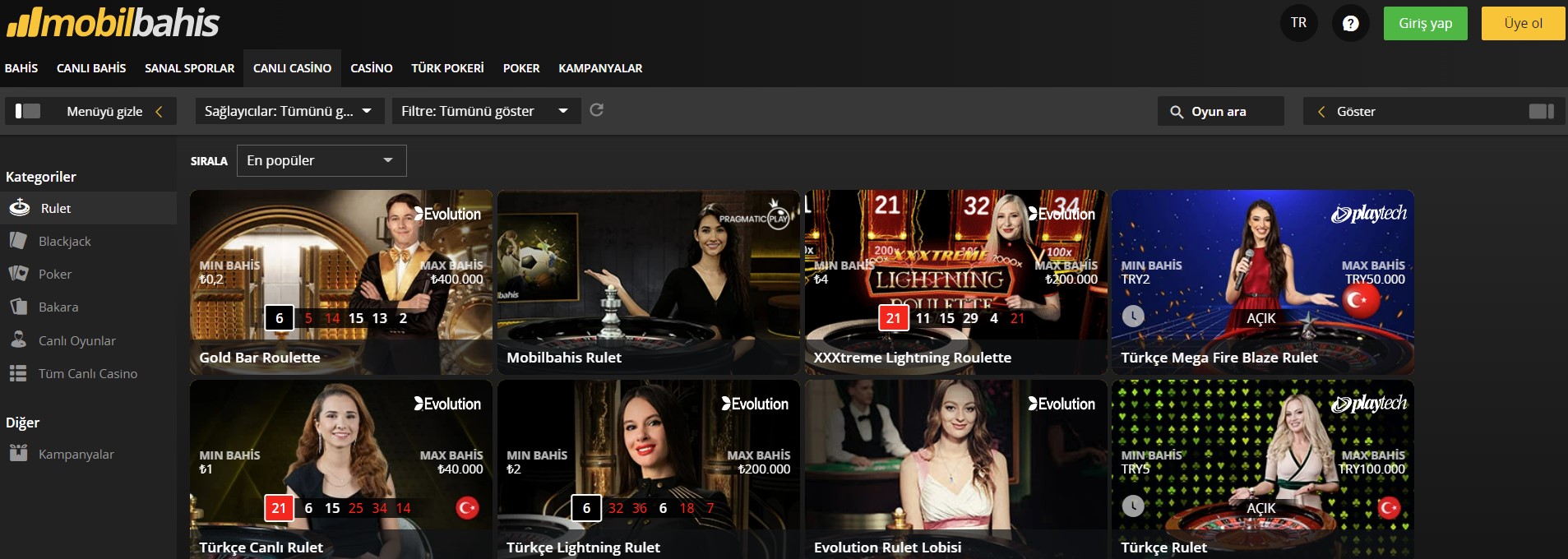Click the refresh filters icon
The image size is (1568, 559).
[597, 110]
